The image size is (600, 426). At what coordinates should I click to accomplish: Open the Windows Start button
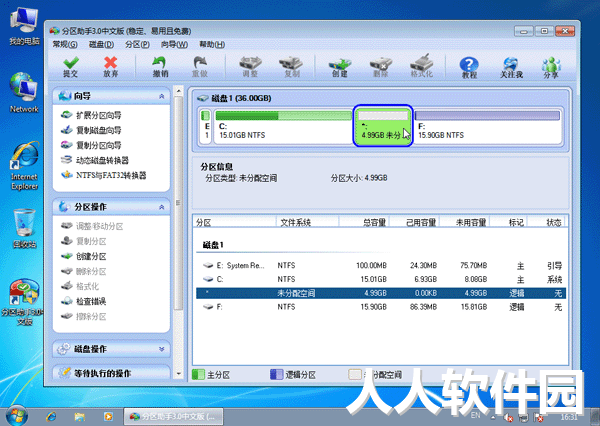(x=17, y=416)
